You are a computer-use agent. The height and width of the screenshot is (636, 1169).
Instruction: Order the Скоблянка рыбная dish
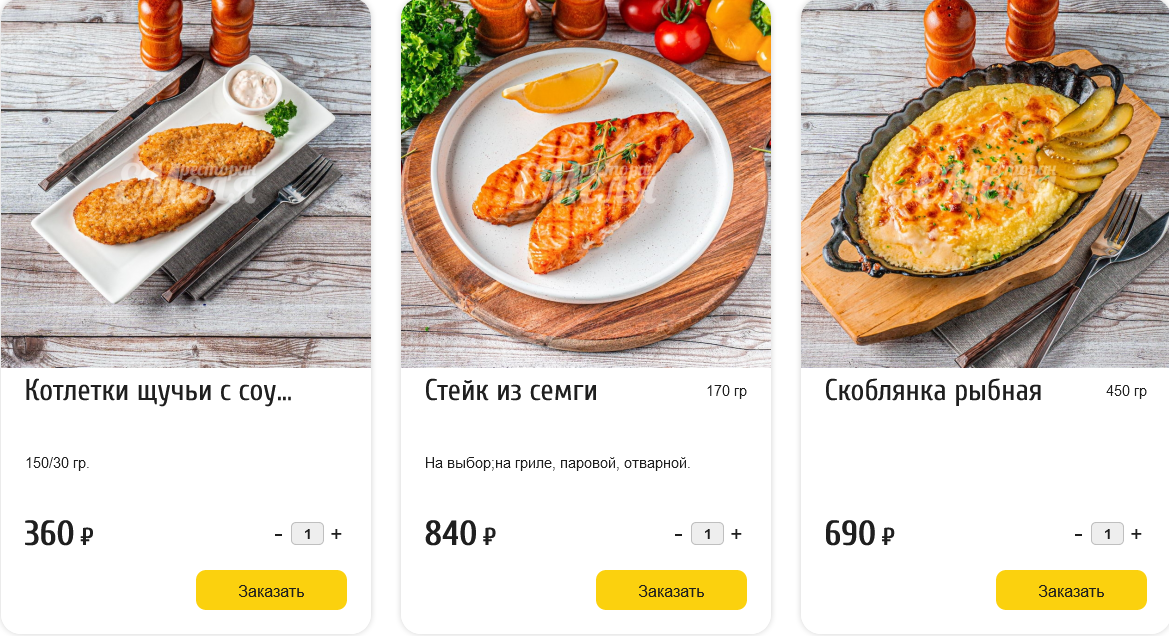click(x=1071, y=591)
